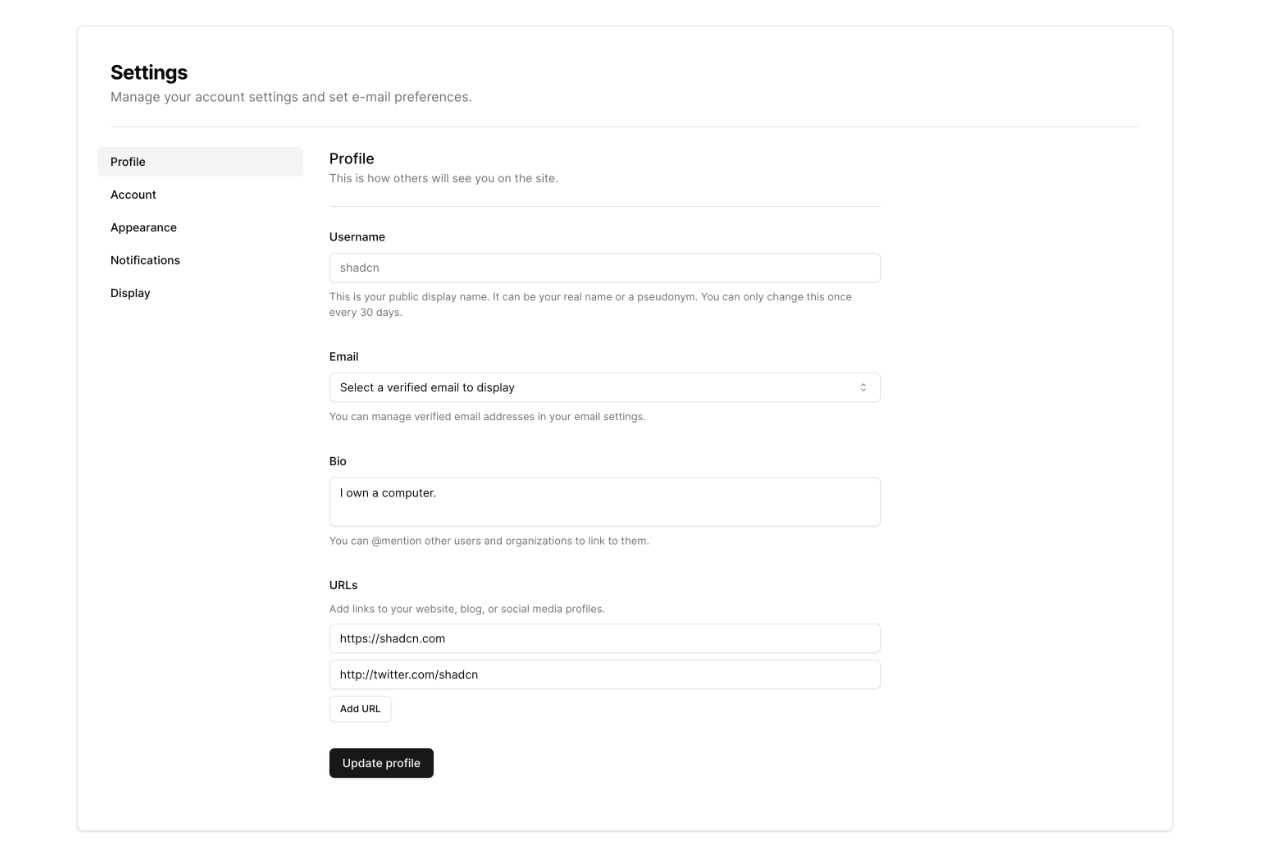Image resolution: width=1268 pixels, height=858 pixels.
Task: Click the Username input field
Action: pyautogui.click(x=604, y=268)
